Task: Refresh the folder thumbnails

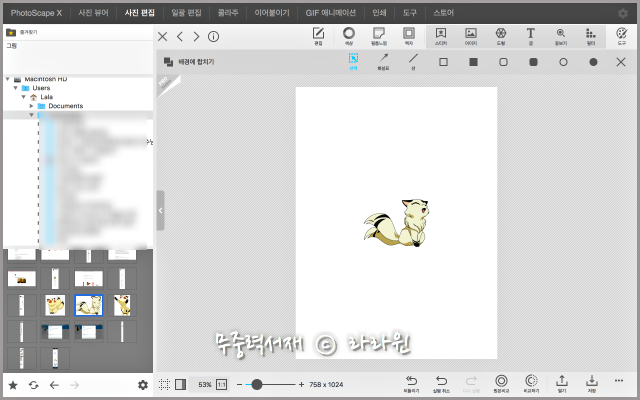Action: click(x=33, y=385)
